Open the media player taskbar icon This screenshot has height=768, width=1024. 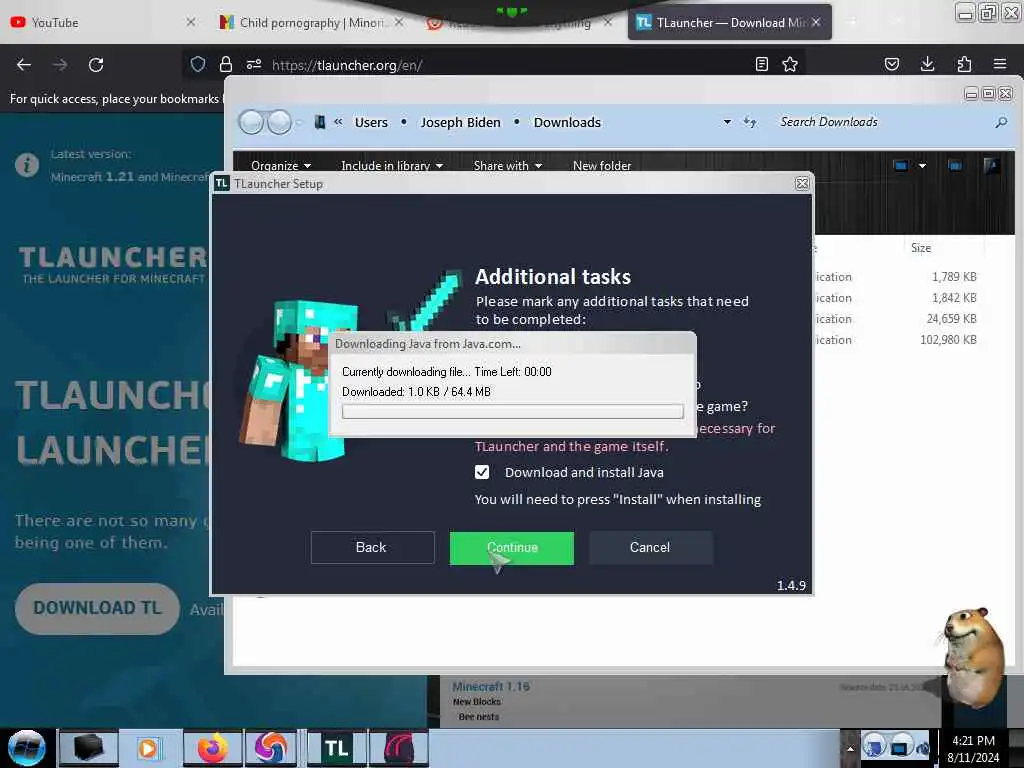point(148,748)
